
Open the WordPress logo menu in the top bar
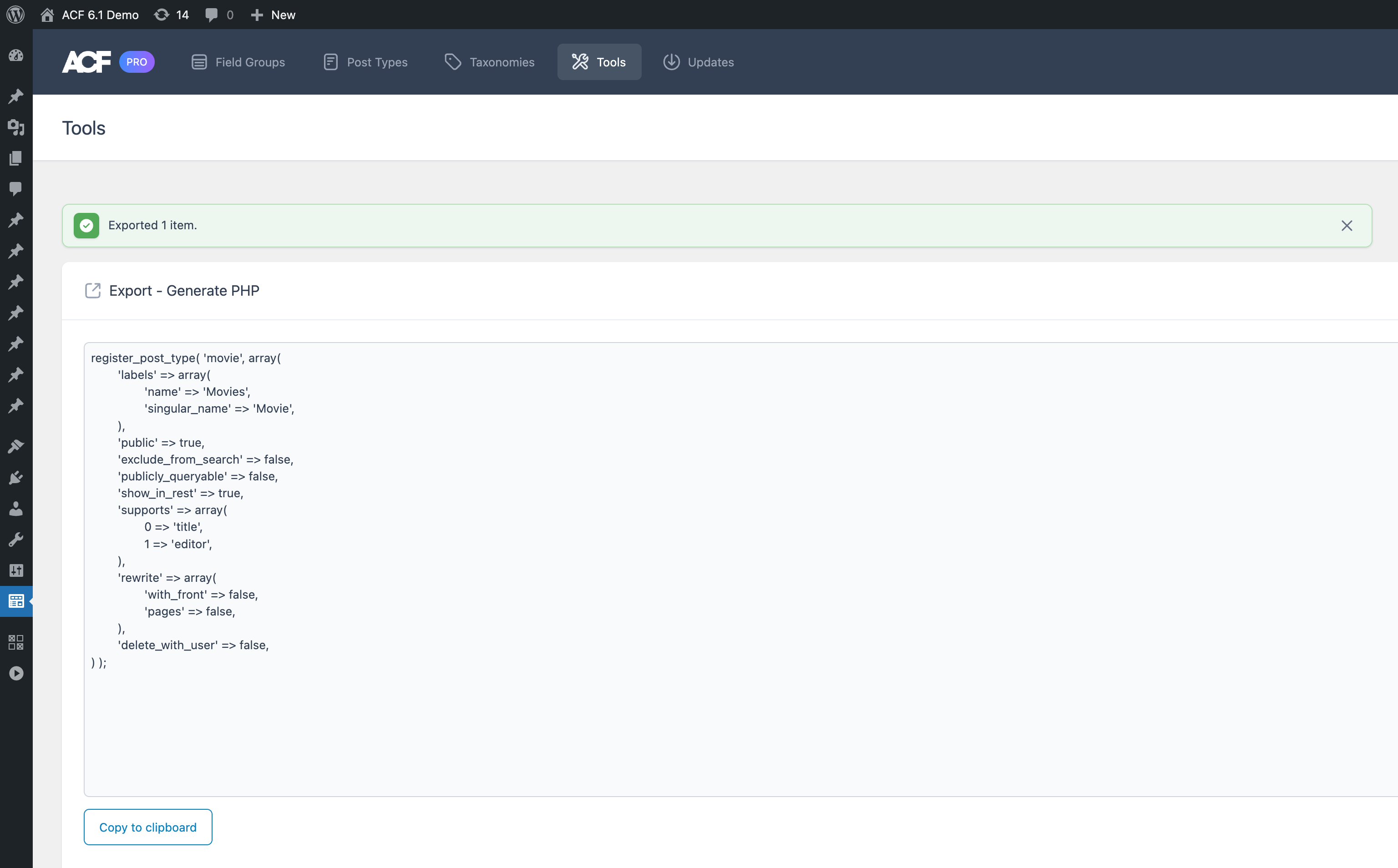(16, 15)
